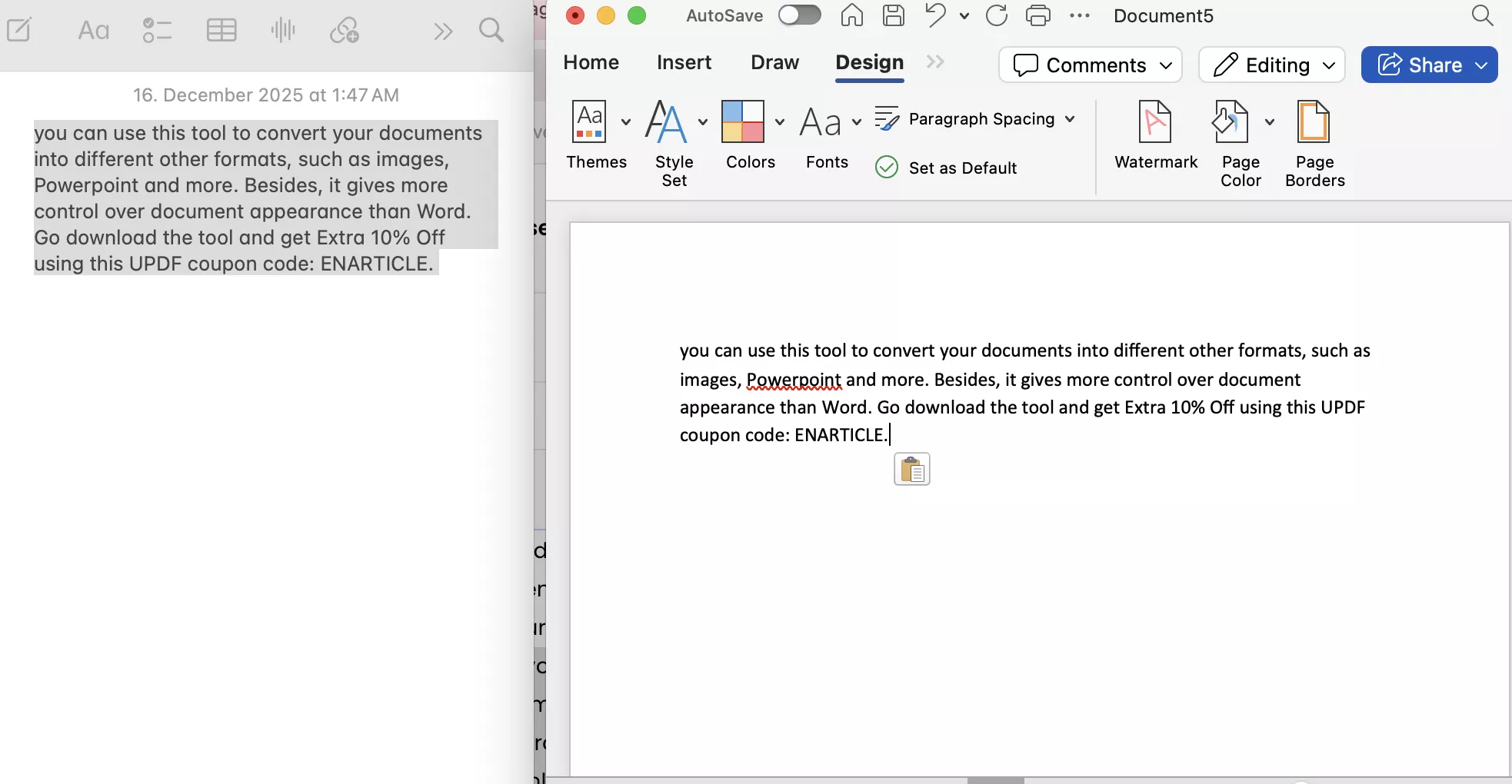Switch to the Insert tab
The image size is (1512, 784).
click(x=684, y=62)
